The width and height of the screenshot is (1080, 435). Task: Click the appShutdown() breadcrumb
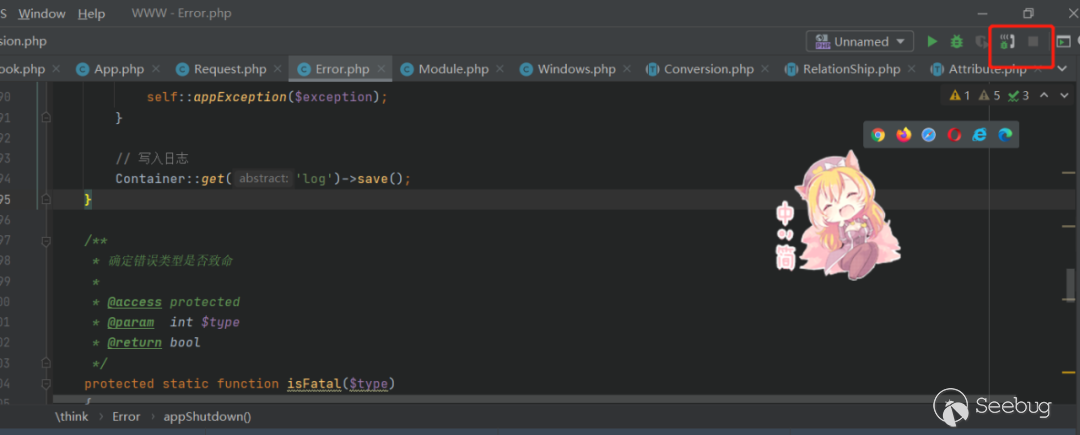(x=207, y=417)
